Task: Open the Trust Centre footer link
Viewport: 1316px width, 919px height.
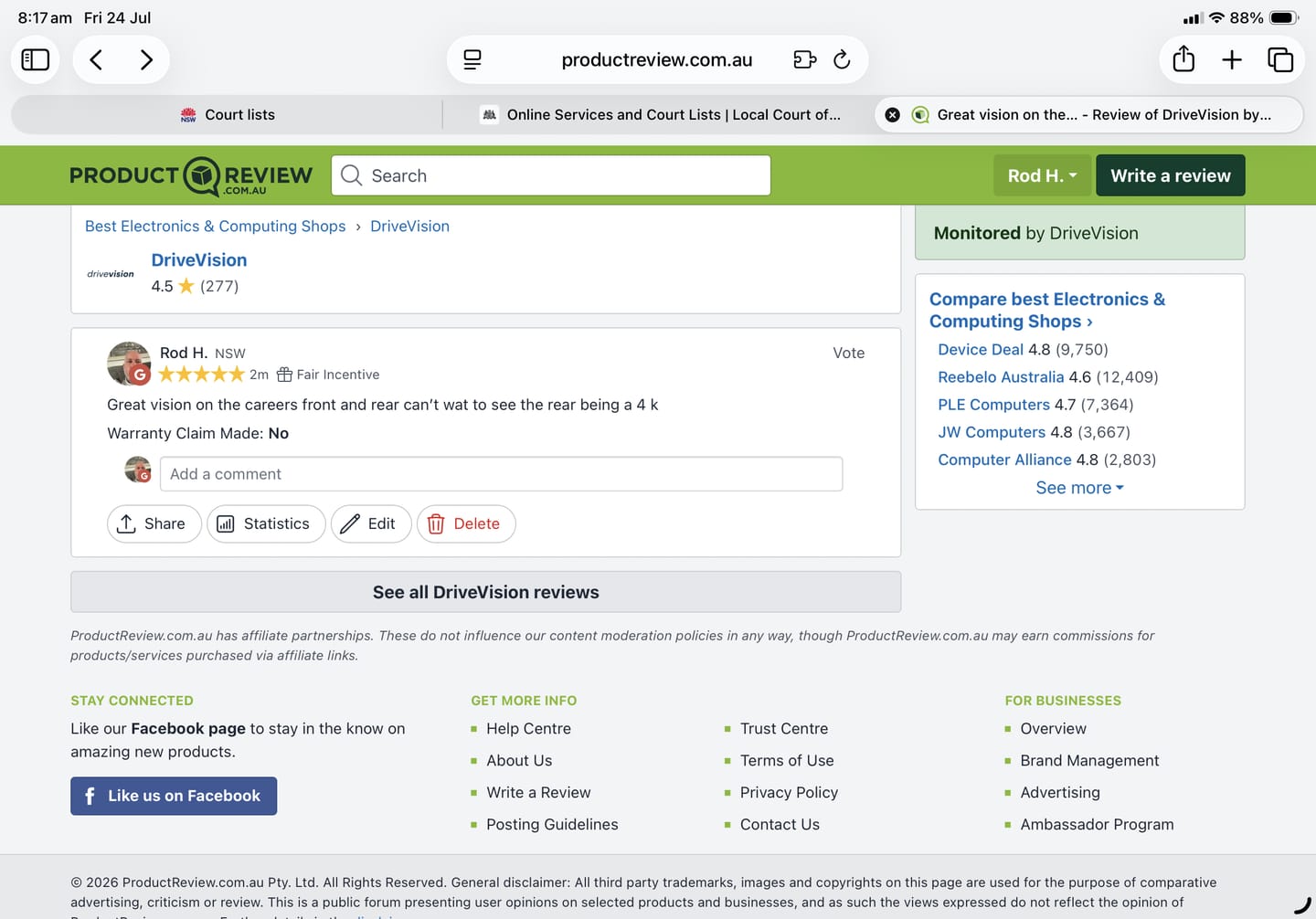Action: tap(784, 729)
